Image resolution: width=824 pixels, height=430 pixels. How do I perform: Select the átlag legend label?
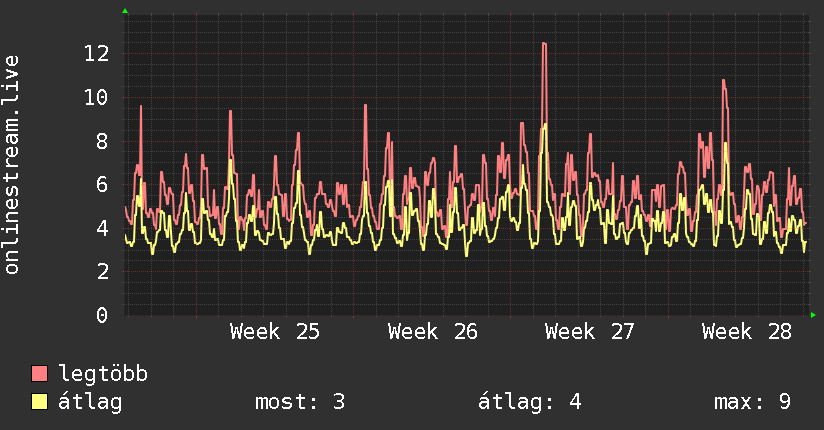point(90,402)
